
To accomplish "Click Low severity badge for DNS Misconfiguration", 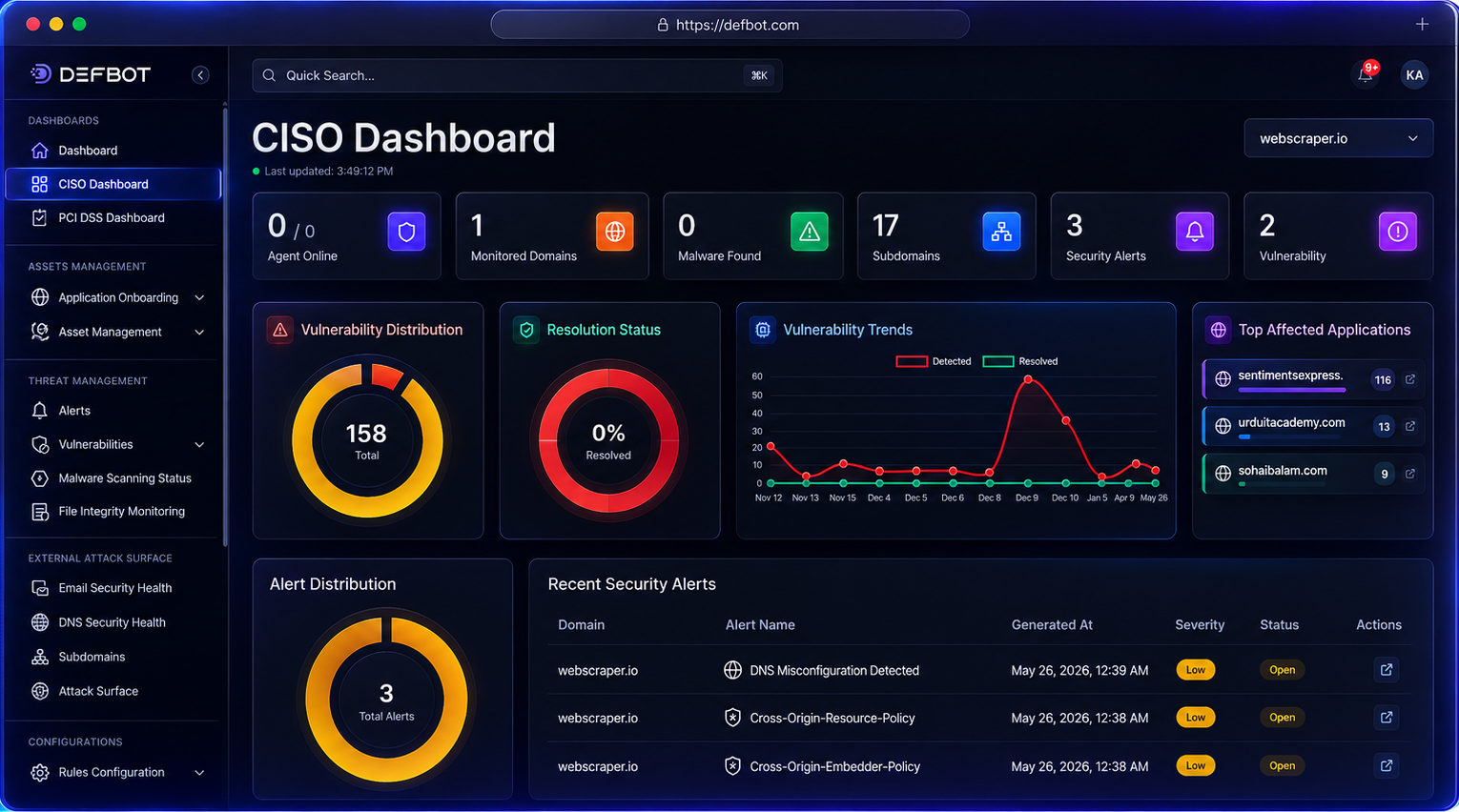I will [1196, 670].
